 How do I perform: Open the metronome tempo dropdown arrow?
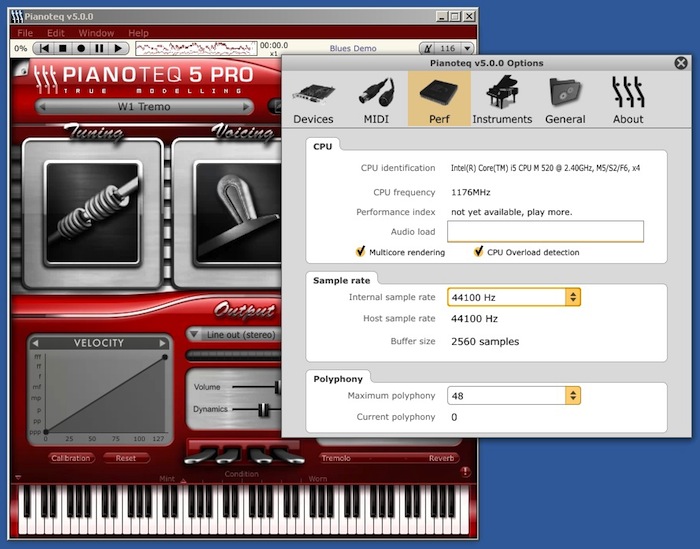coord(467,48)
